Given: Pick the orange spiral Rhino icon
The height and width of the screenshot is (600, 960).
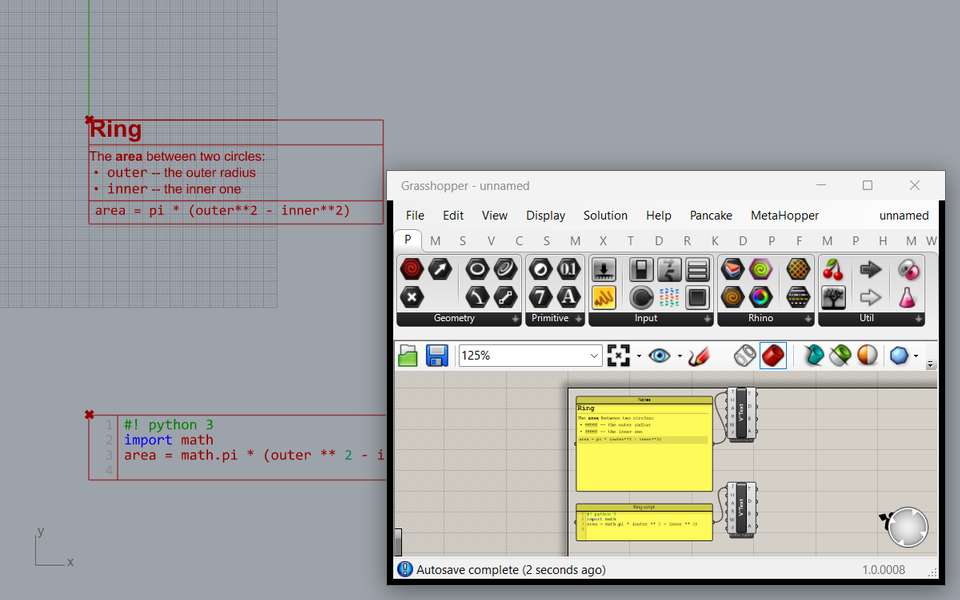Looking at the screenshot, I should pos(732,298).
